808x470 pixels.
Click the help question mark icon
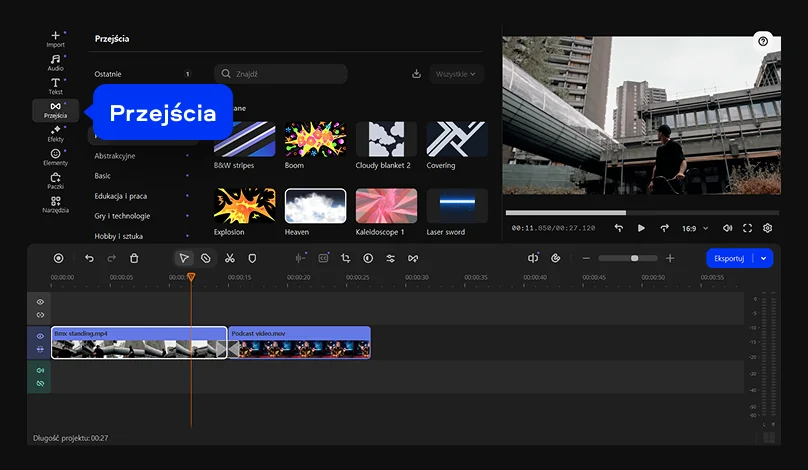click(763, 41)
